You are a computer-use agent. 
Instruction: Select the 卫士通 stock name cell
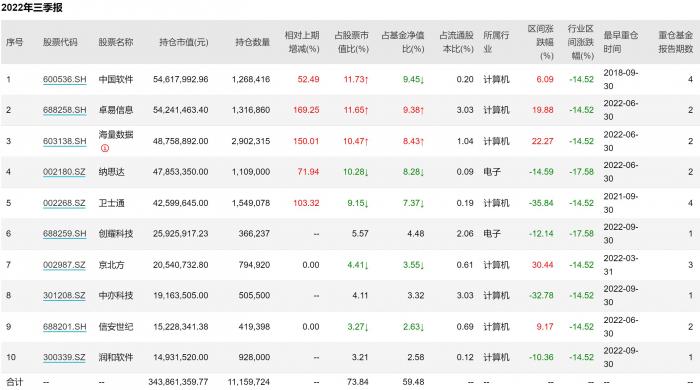(112, 203)
